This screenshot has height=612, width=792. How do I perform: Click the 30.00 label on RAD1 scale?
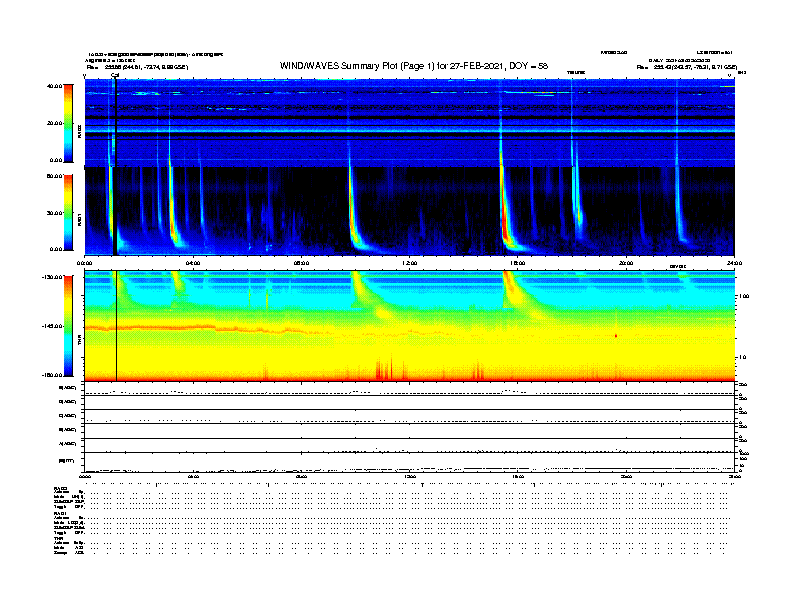pos(55,213)
